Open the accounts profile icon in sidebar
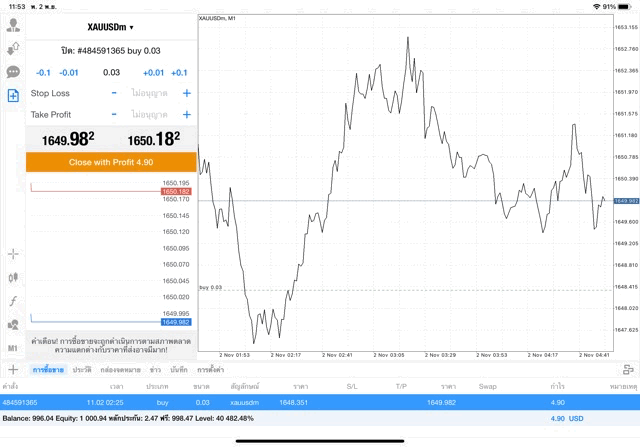This screenshot has width=640, height=447. point(13,27)
